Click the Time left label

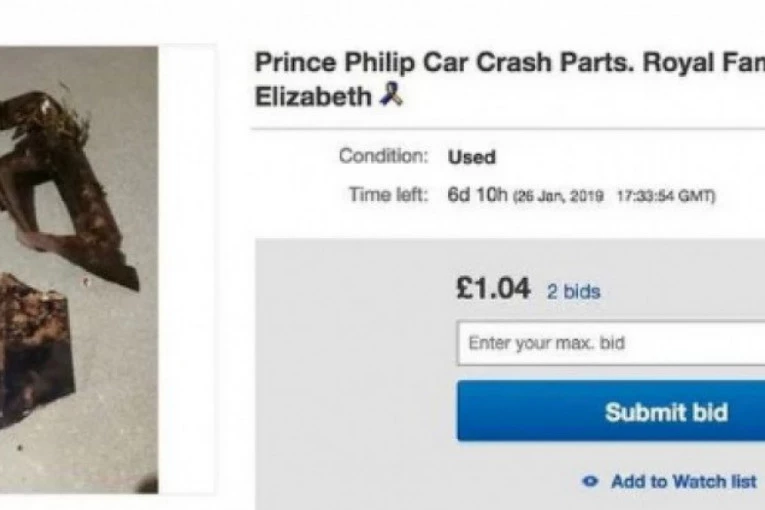388,194
